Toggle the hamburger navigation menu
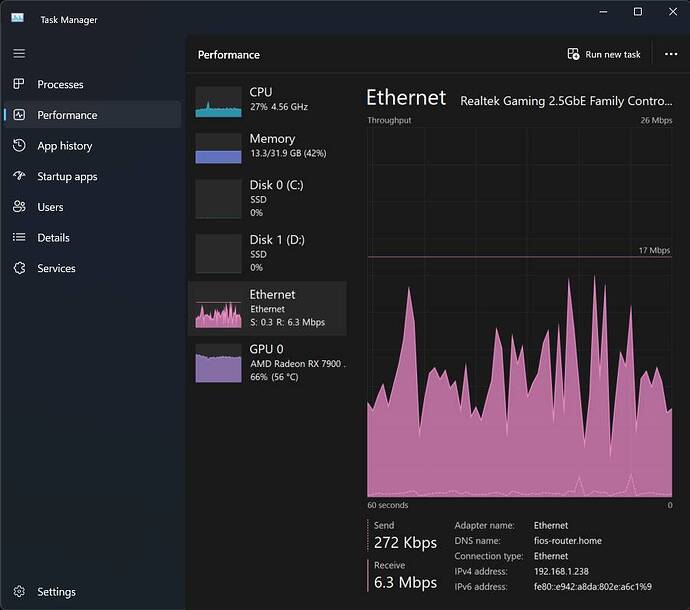 click(x=19, y=53)
